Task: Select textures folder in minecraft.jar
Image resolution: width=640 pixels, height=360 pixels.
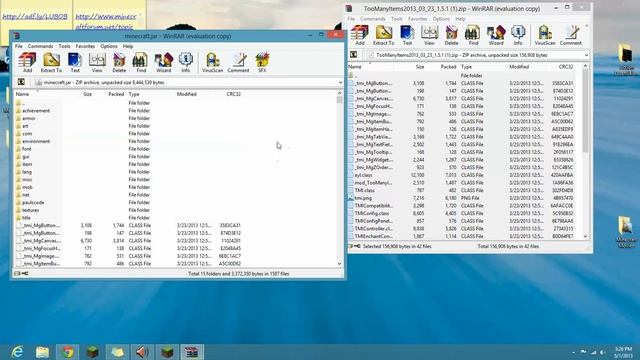Action: [31, 210]
